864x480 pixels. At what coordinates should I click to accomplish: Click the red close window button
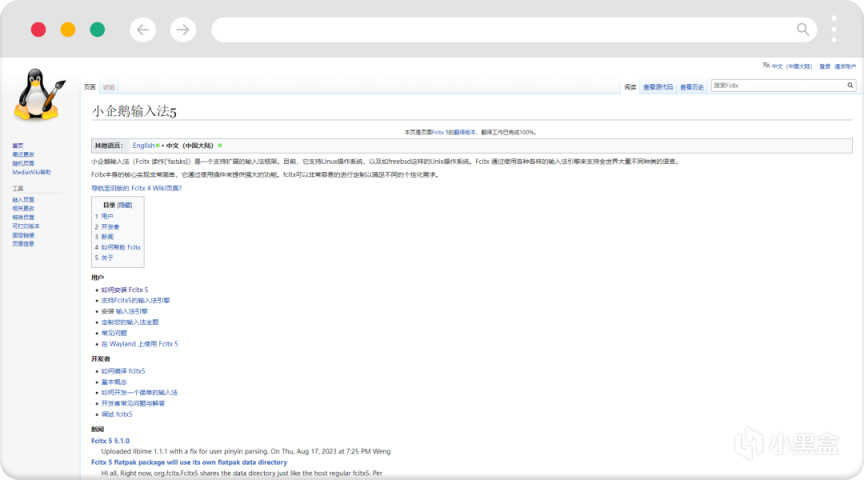click(x=38, y=29)
